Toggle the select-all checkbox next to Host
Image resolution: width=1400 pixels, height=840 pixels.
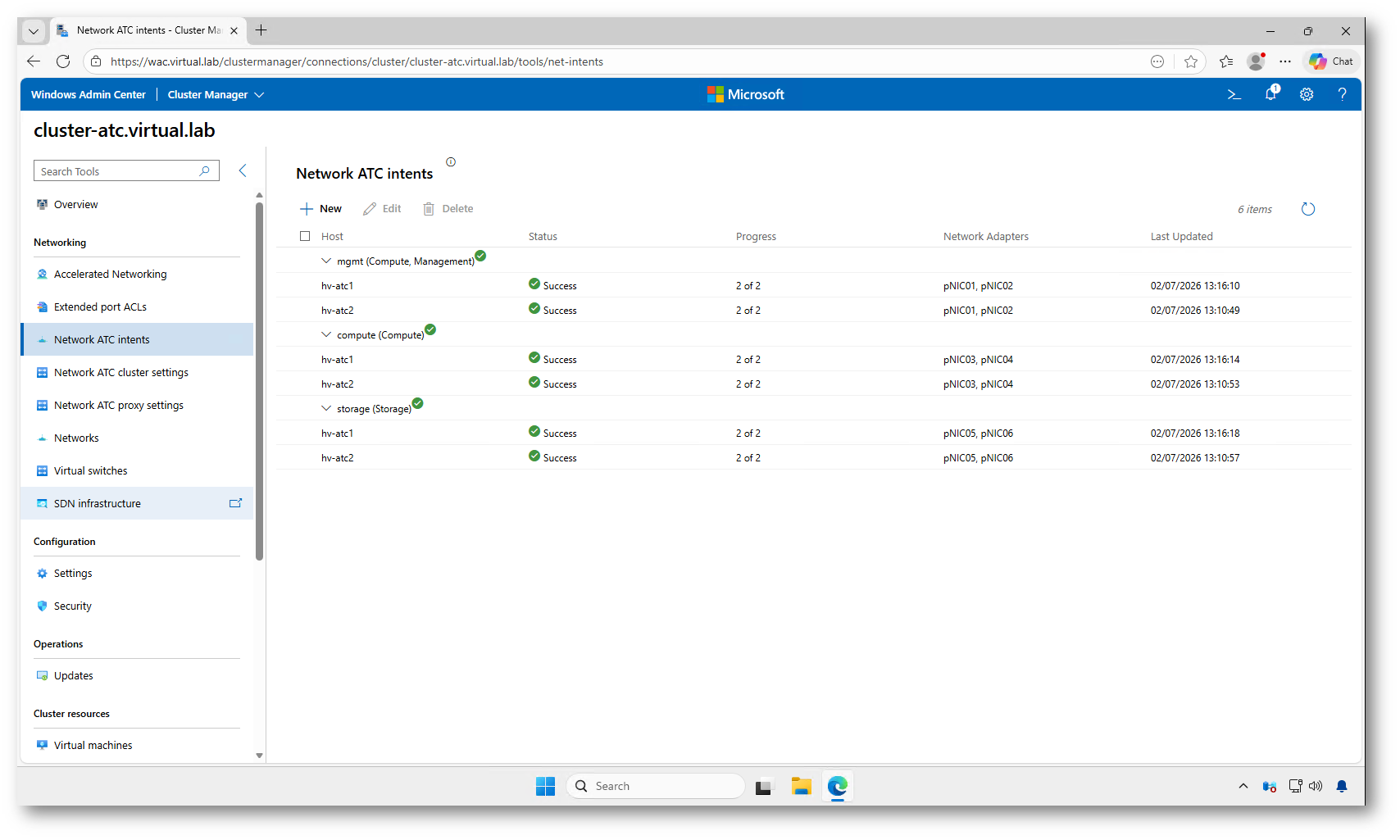point(305,236)
